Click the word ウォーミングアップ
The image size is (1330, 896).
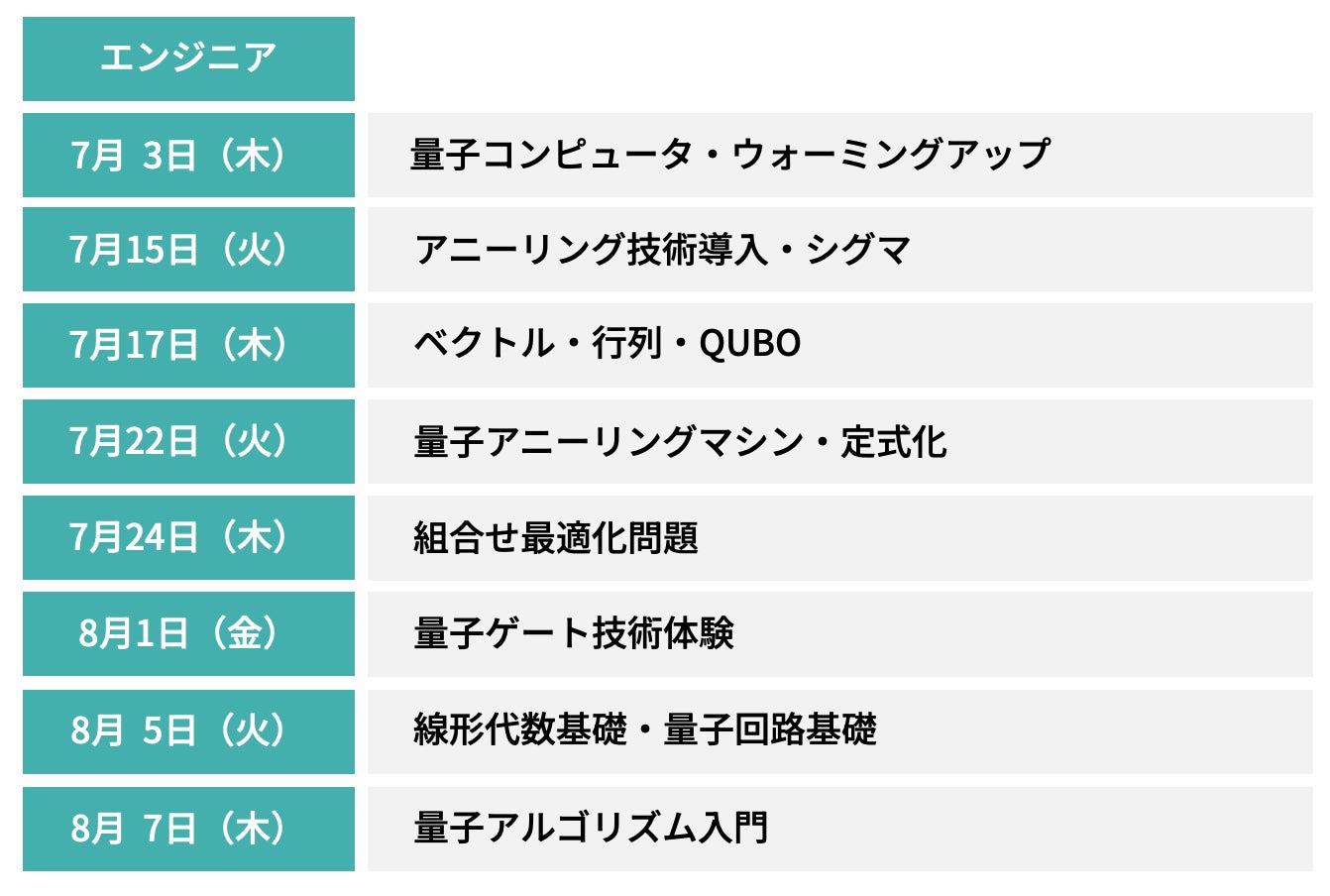[890, 155]
